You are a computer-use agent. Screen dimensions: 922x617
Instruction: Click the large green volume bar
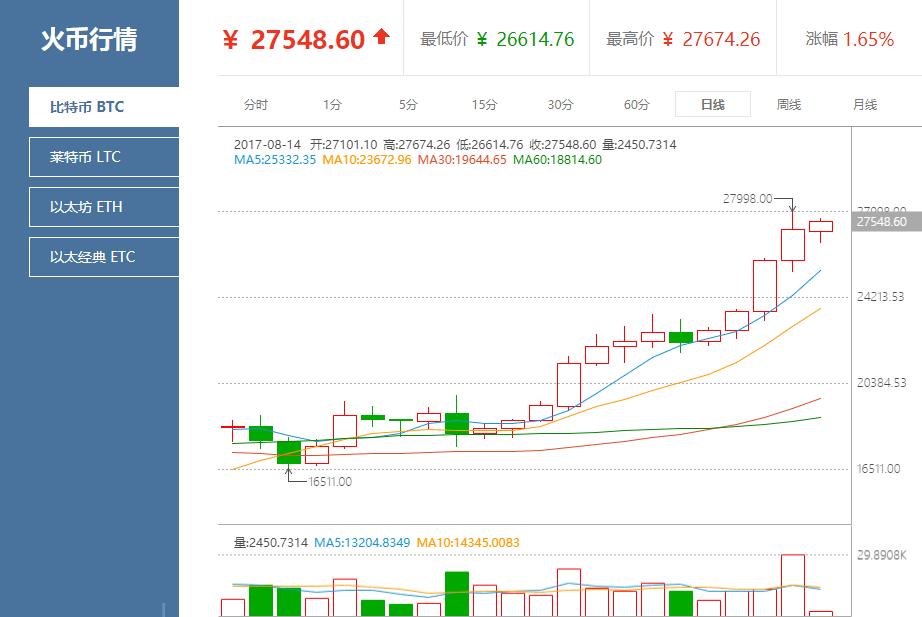click(457, 593)
